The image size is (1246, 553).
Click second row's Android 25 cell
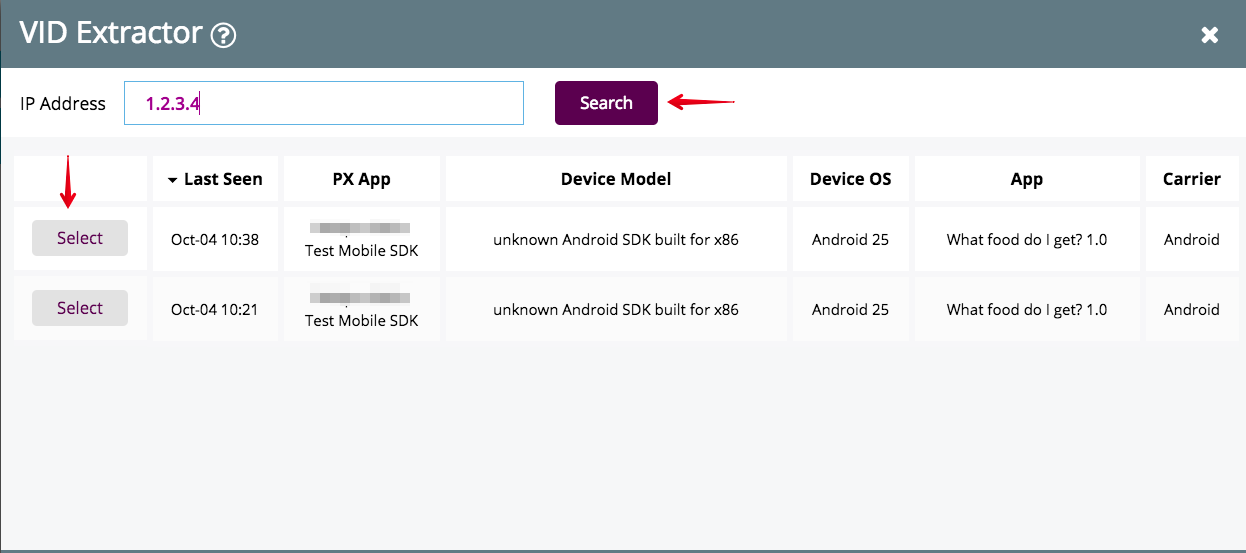point(850,310)
